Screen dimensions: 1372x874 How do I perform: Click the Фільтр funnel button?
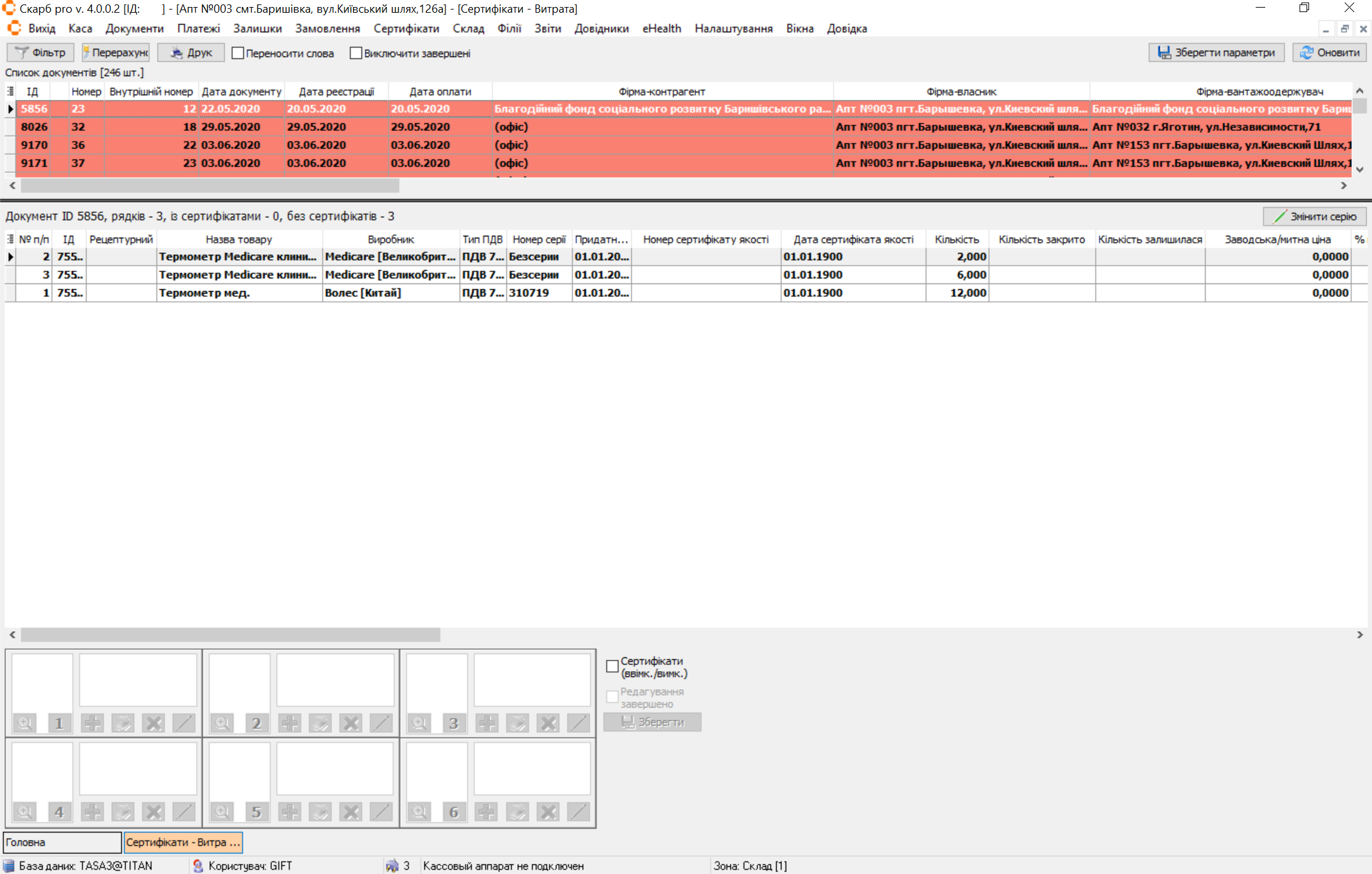click(41, 53)
